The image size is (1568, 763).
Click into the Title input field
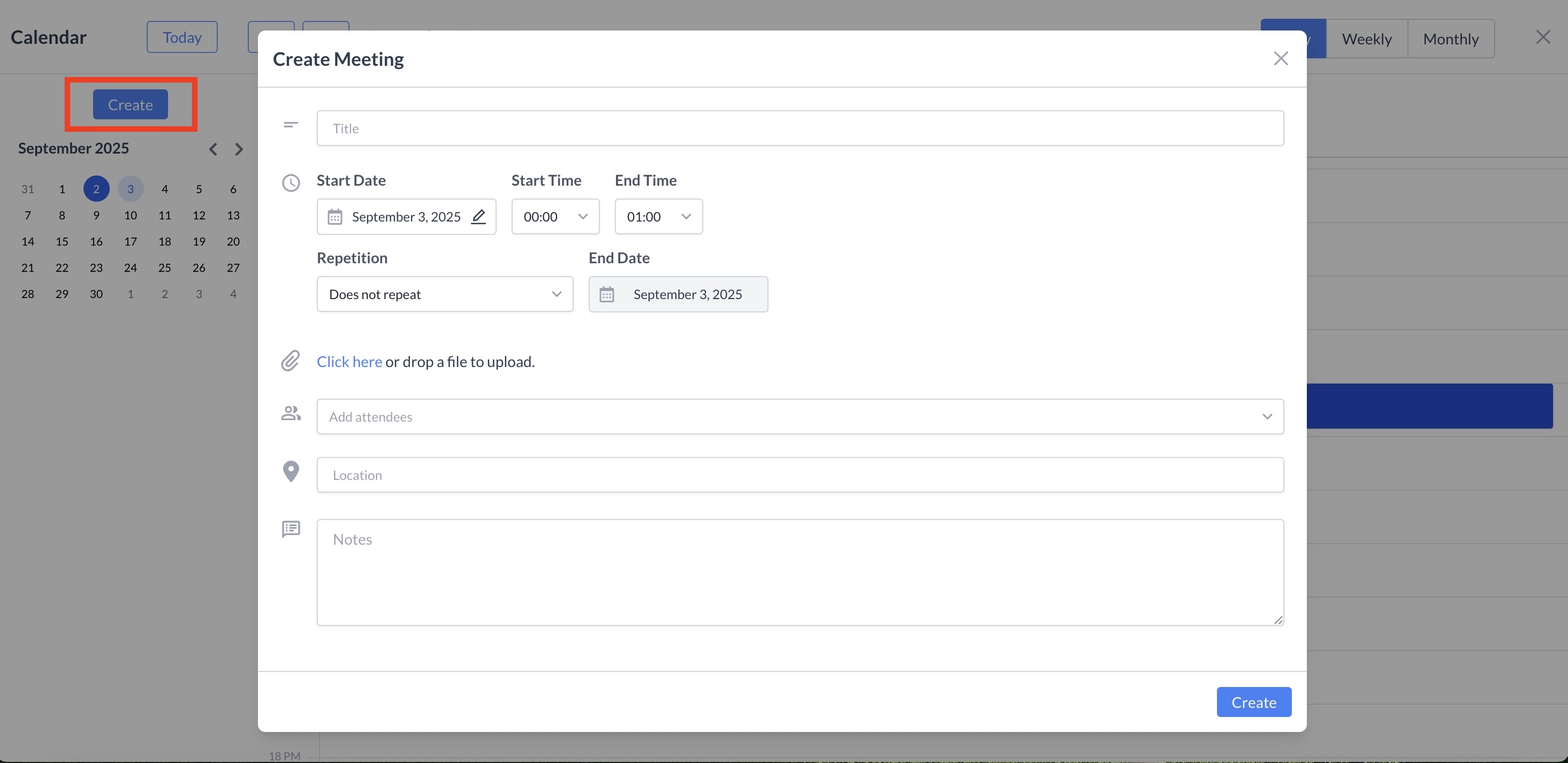coord(800,128)
